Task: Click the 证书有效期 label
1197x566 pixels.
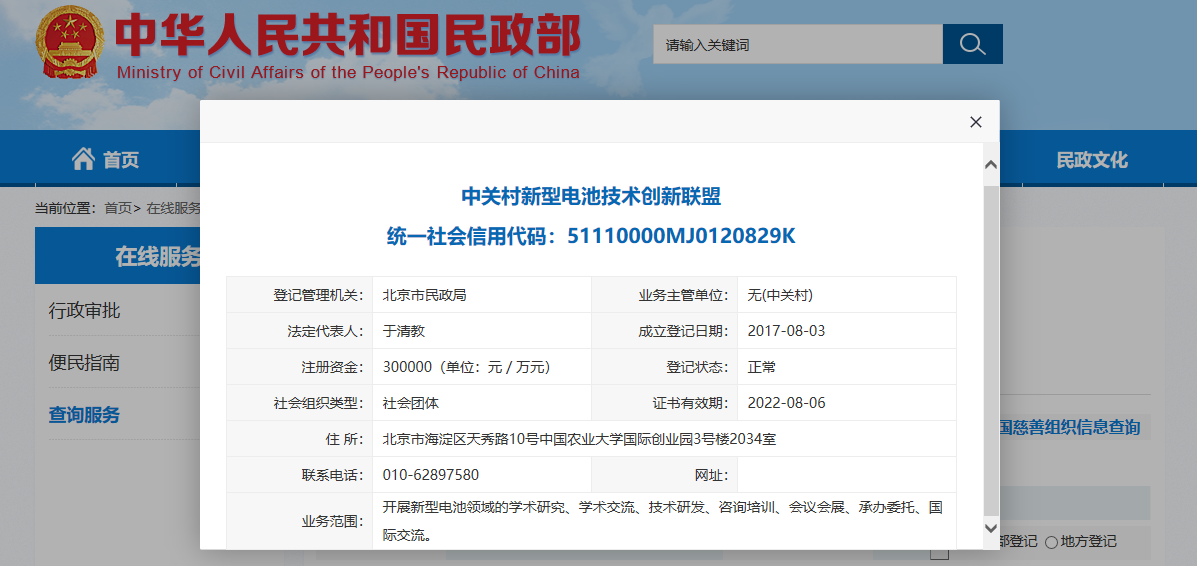Action: point(690,403)
